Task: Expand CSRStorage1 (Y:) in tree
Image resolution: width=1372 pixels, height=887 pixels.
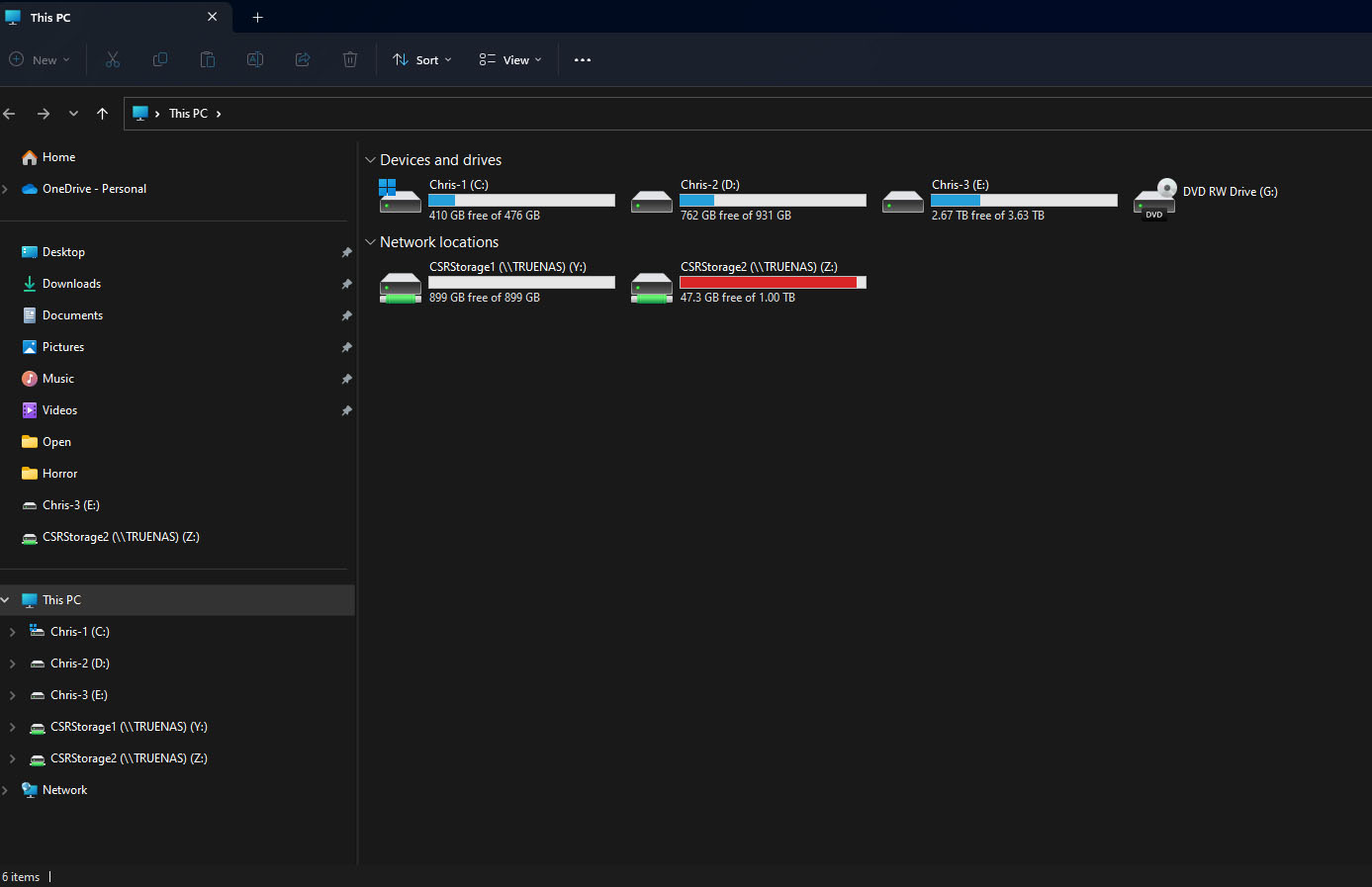Action: pos(12,727)
